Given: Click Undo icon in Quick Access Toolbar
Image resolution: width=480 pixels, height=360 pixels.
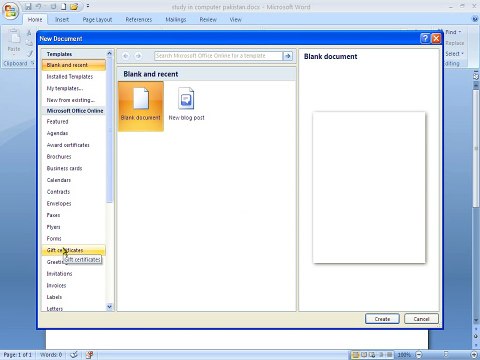Looking at the screenshot, I should (39, 6).
